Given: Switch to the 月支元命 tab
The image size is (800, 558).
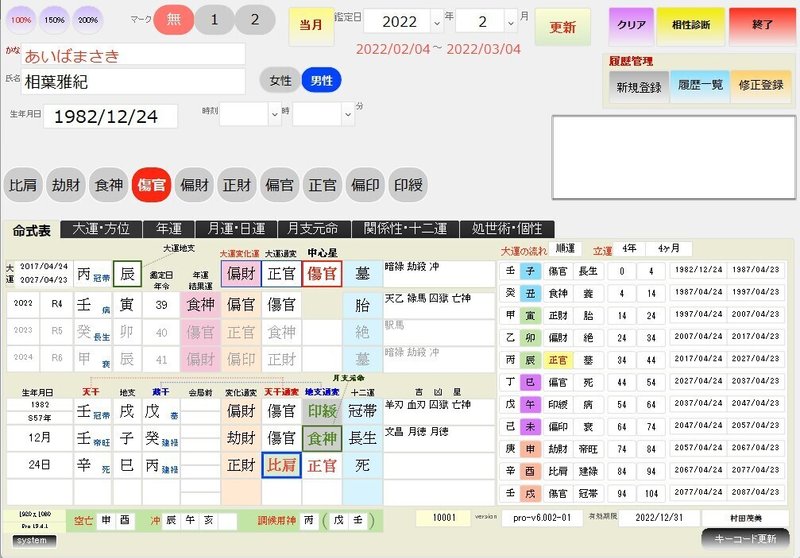Looking at the screenshot, I should point(314,229).
